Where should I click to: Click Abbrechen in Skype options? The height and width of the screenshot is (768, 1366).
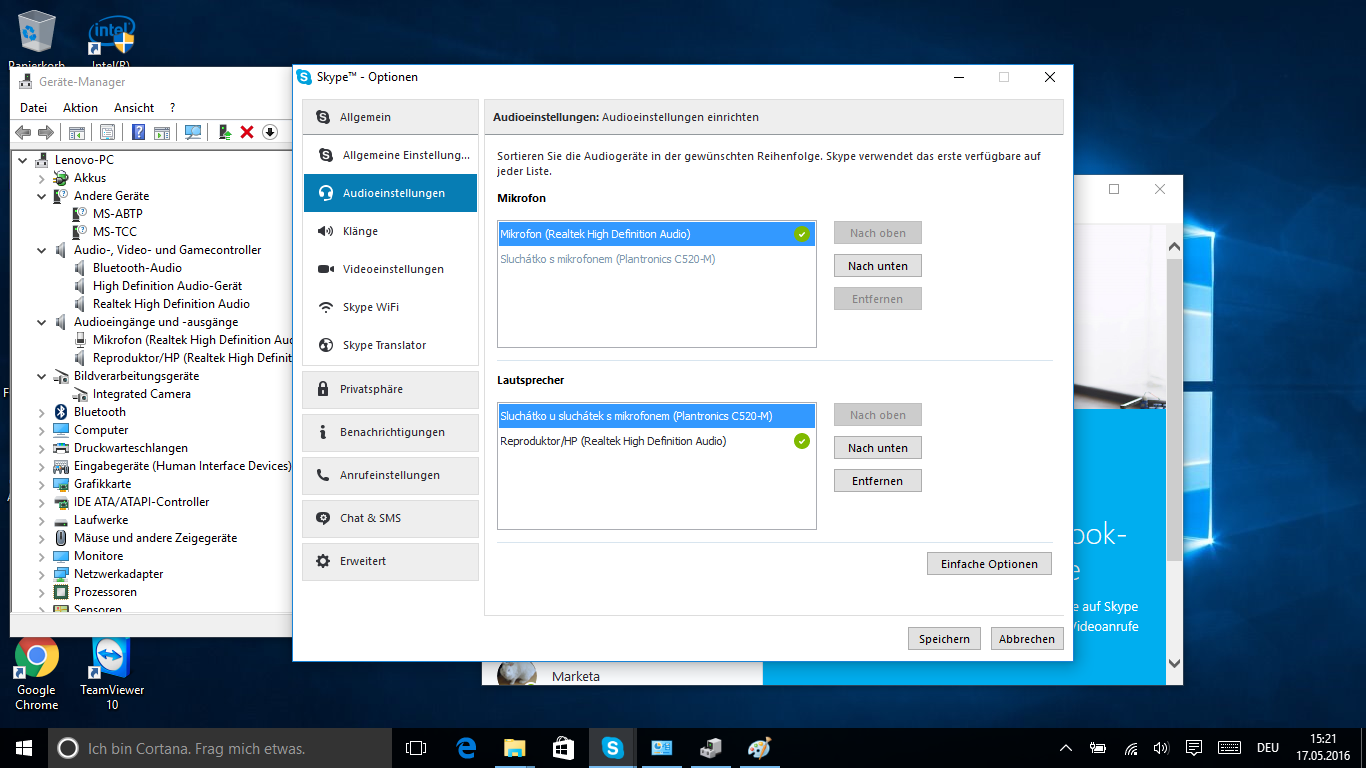pos(1027,639)
